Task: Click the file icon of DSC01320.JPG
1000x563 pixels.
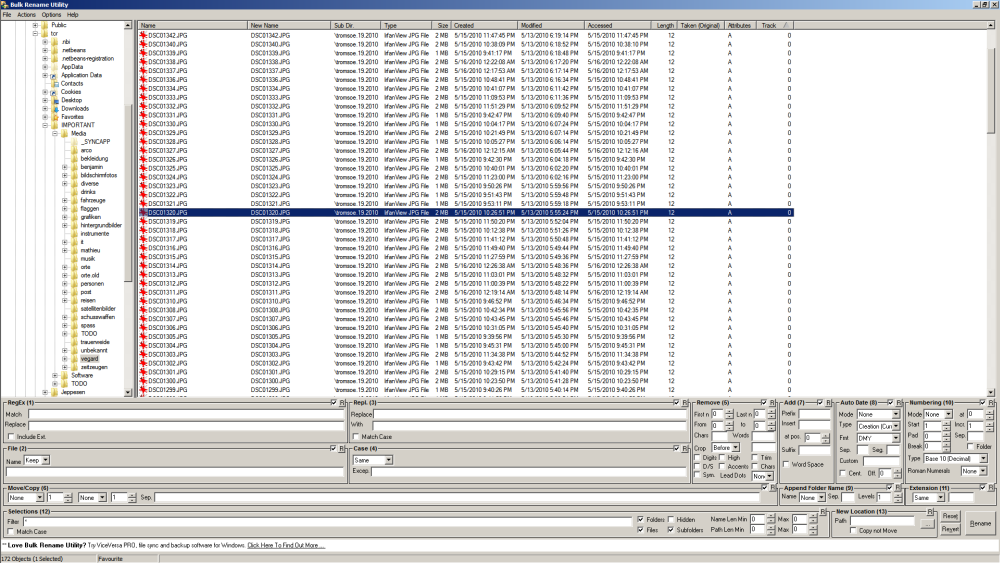Action: click(x=143, y=213)
